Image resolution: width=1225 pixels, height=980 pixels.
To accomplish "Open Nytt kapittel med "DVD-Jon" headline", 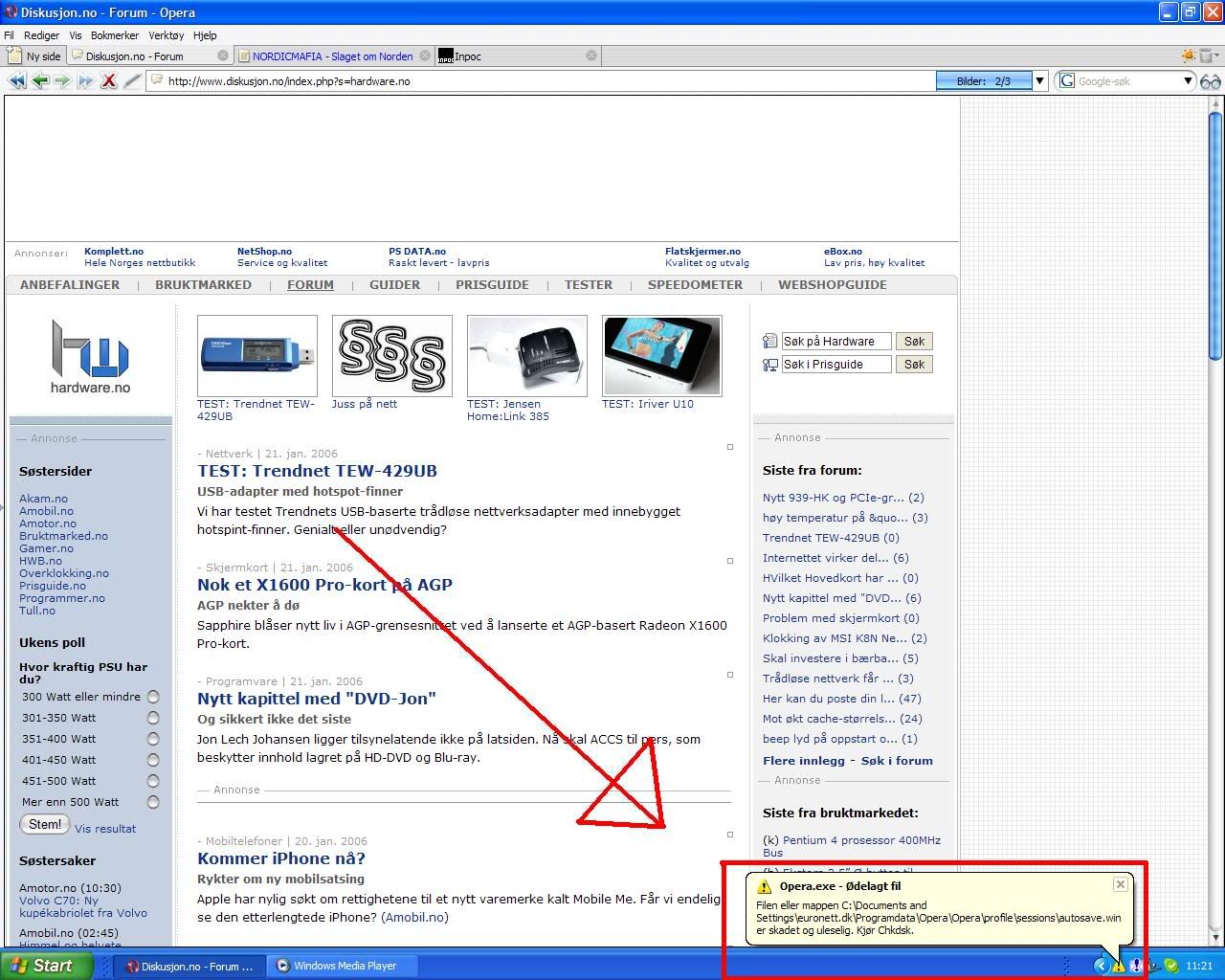I will 317,699.
